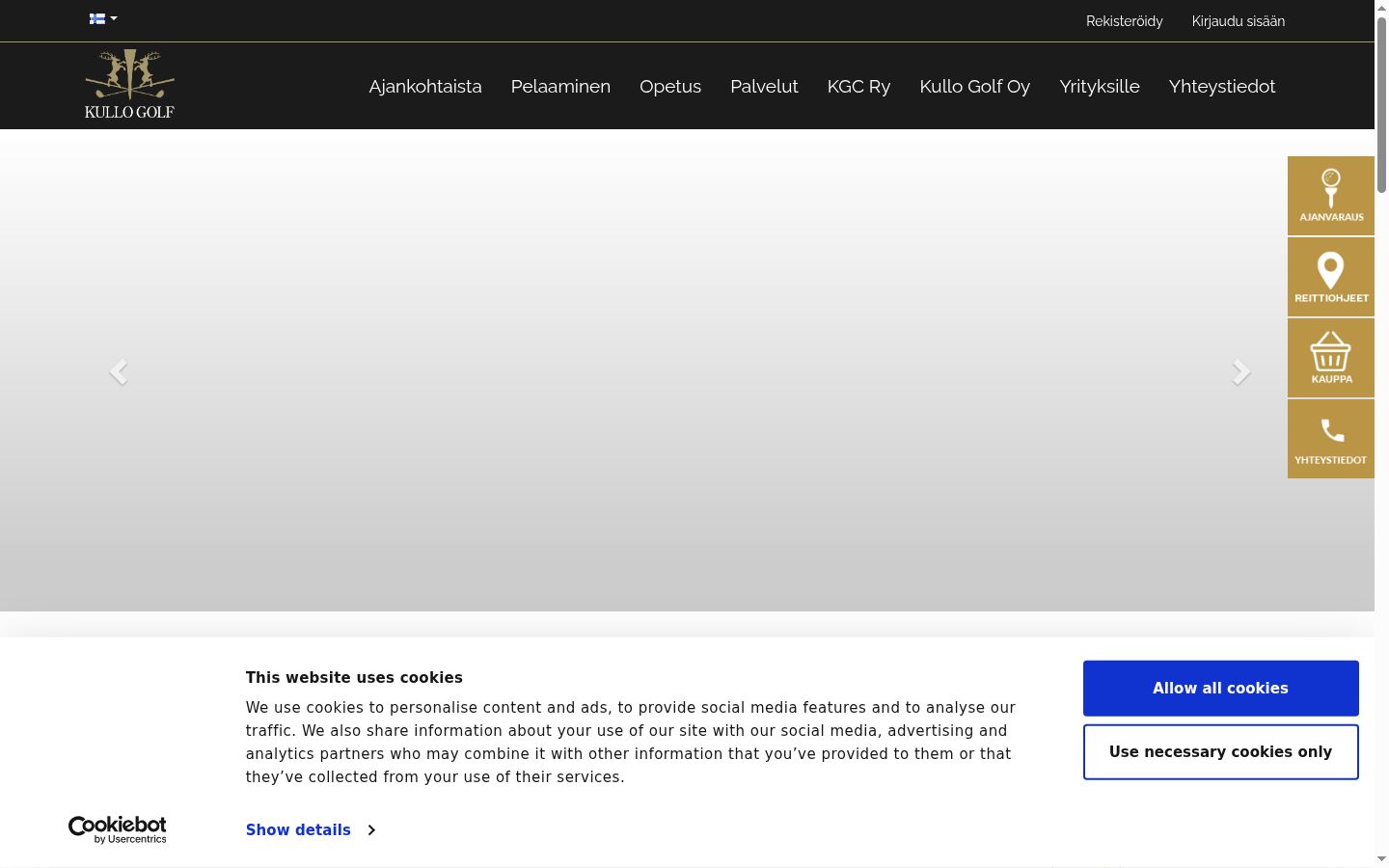Open the Reittiohjeet map pin shortcut
Viewport: 1389px width, 868px height.
click(1331, 277)
